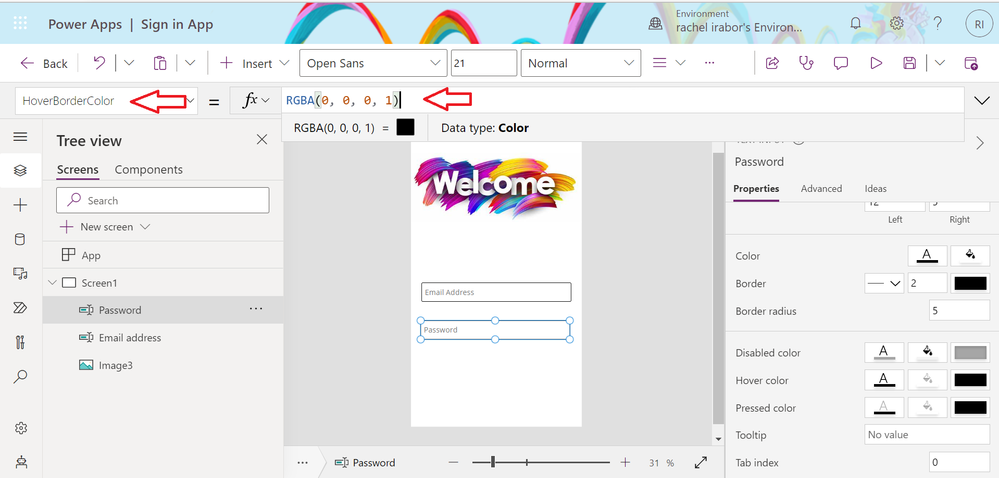Open the virtual agent icon in sidebar
This screenshot has height=478, width=999.
(20, 461)
